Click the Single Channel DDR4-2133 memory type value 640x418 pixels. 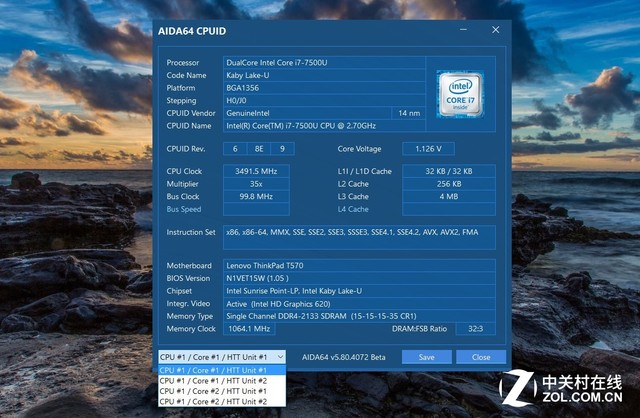pos(359,316)
